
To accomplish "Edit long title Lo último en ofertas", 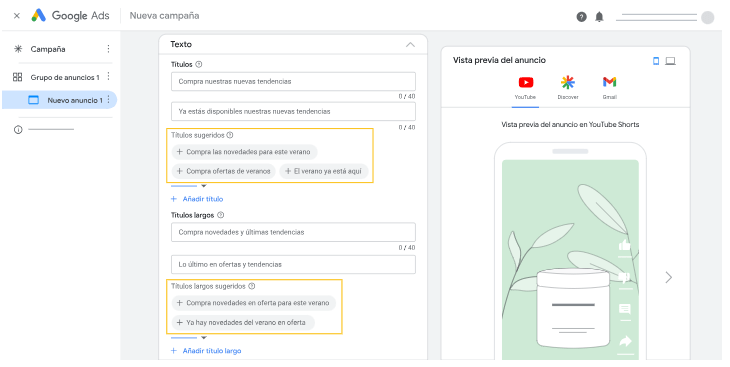I will [x=293, y=264].
